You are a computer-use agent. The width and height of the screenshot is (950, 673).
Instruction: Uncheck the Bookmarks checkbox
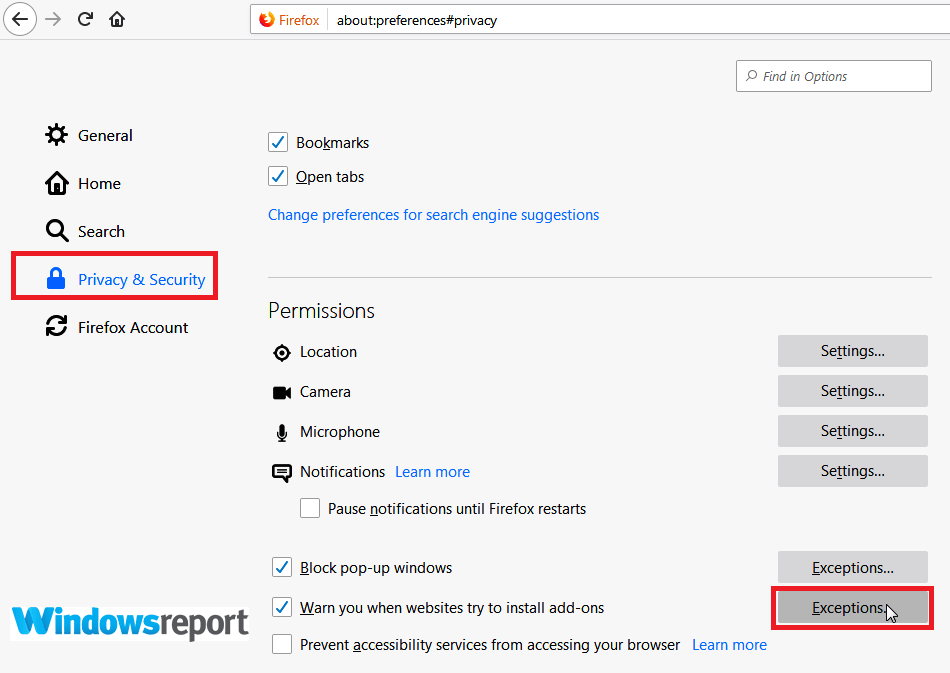click(x=278, y=142)
